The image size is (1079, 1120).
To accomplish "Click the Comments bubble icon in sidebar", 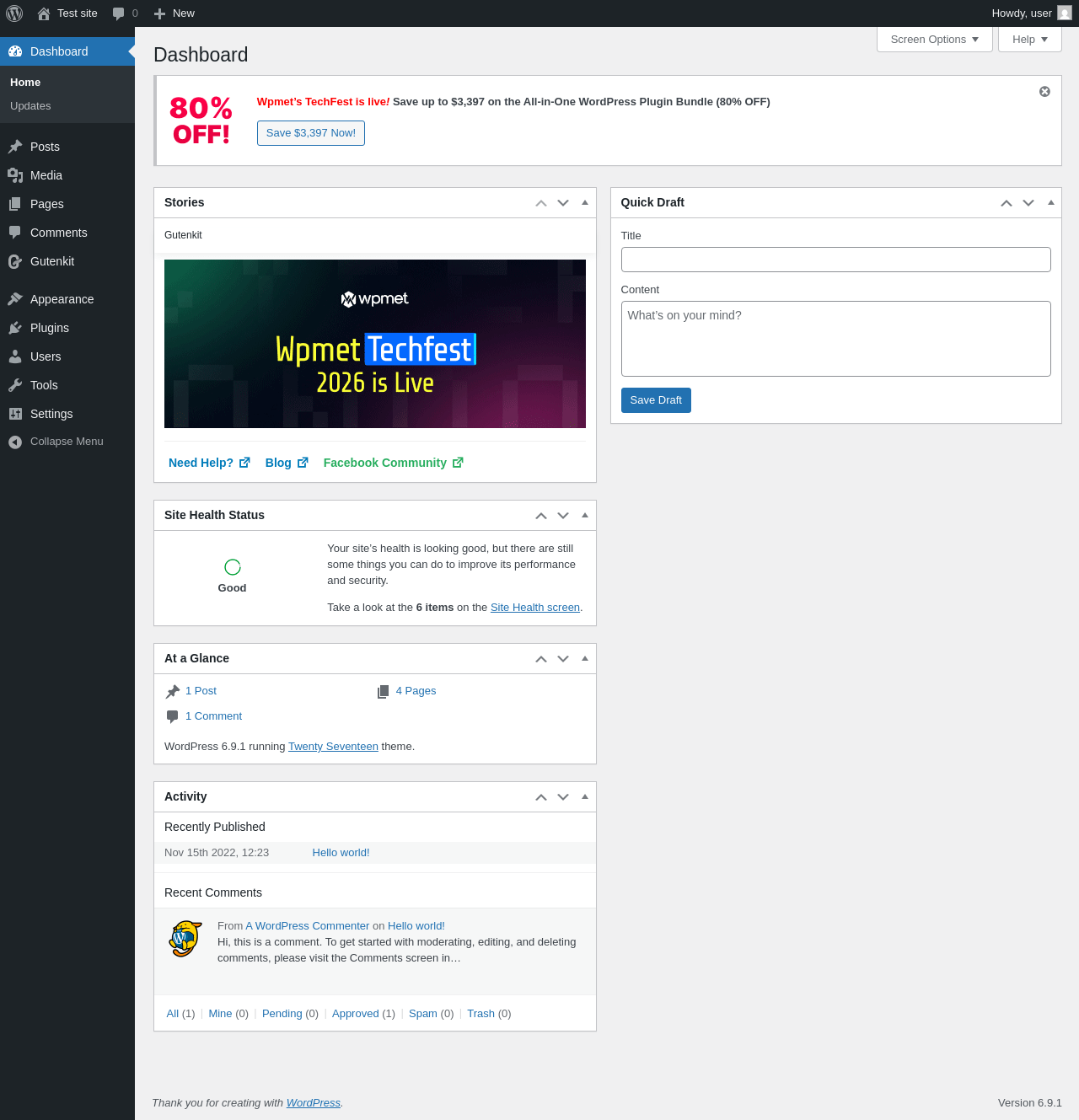I will (15, 233).
